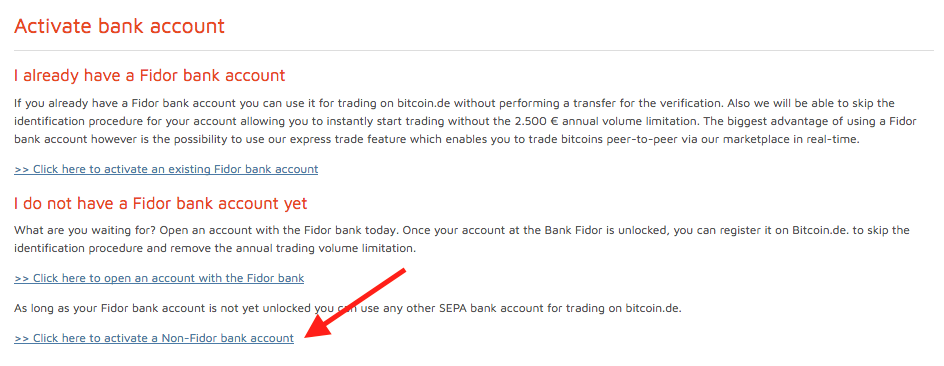Click the horizontal divider below the page title
The image size is (944, 366).
click(474, 51)
